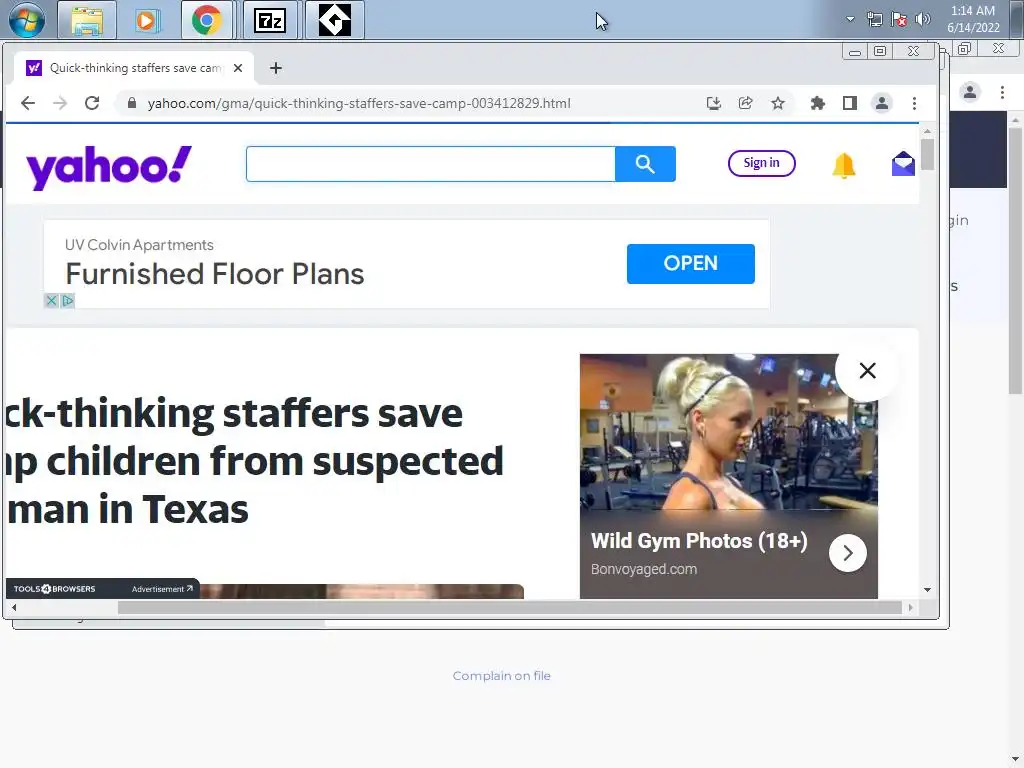Open the Extensions puzzle icon

[817, 103]
